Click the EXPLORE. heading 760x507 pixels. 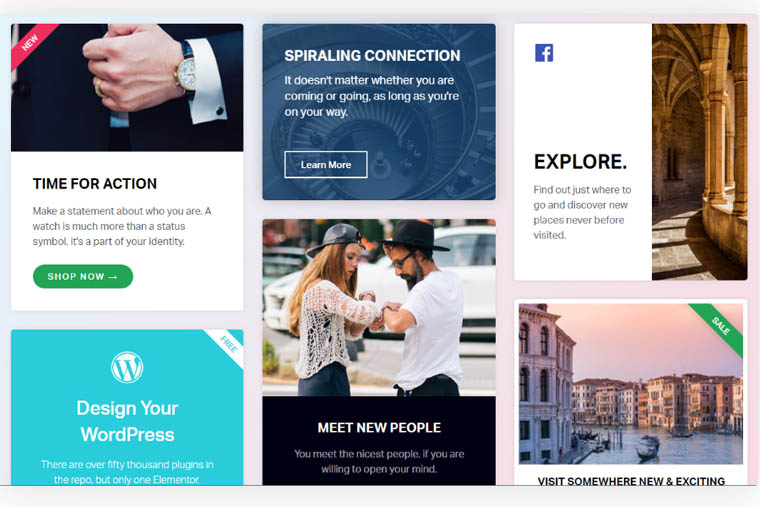pyautogui.click(x=580, y=162)
